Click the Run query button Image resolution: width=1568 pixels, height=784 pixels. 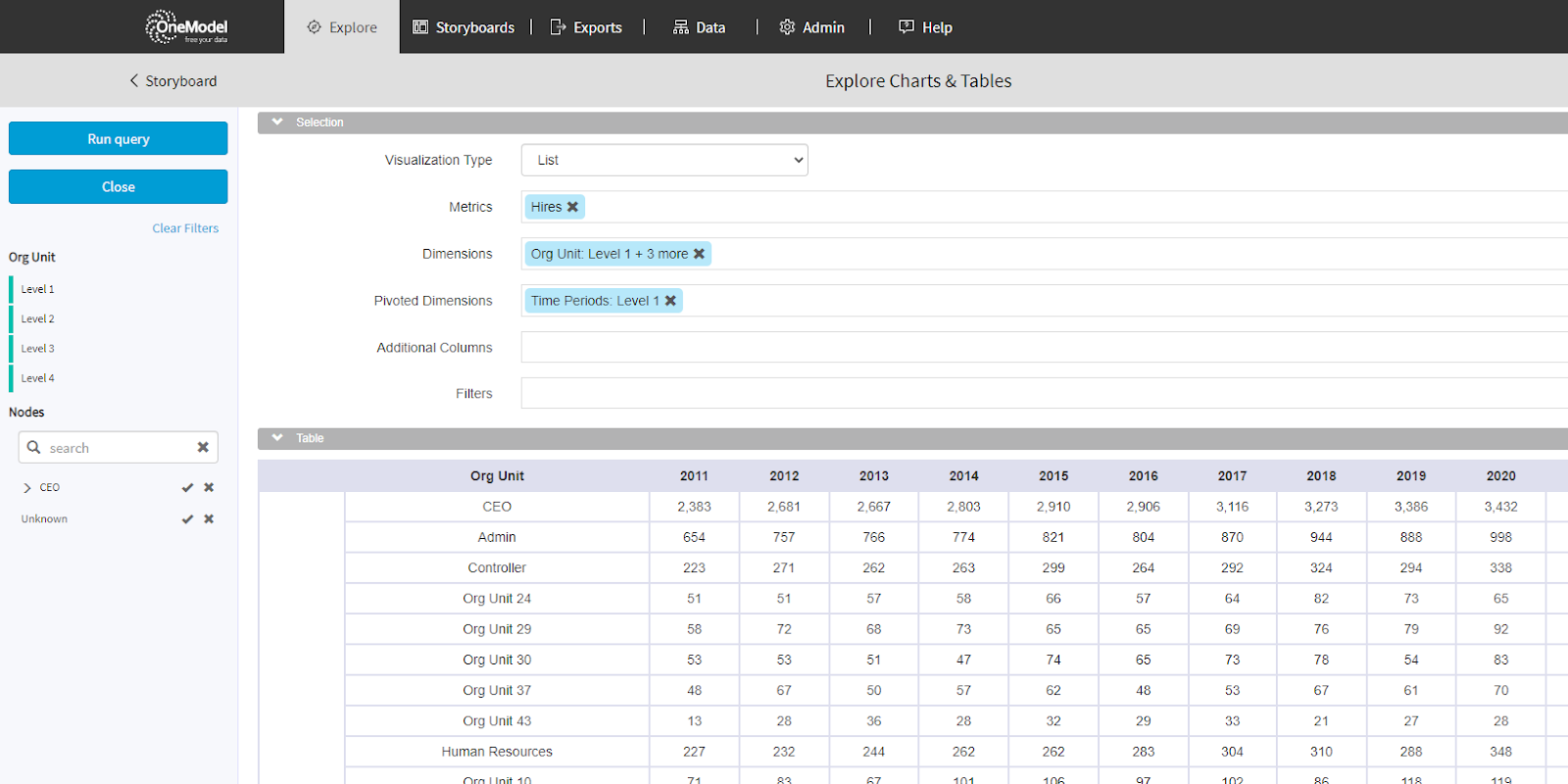tap(119, 138)
